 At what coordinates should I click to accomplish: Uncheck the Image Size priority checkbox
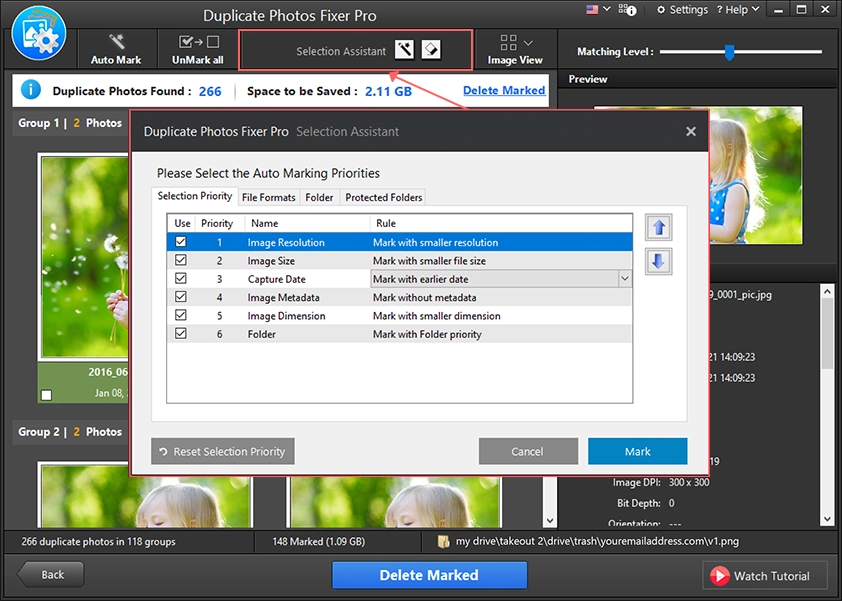[x=180, y=260]
